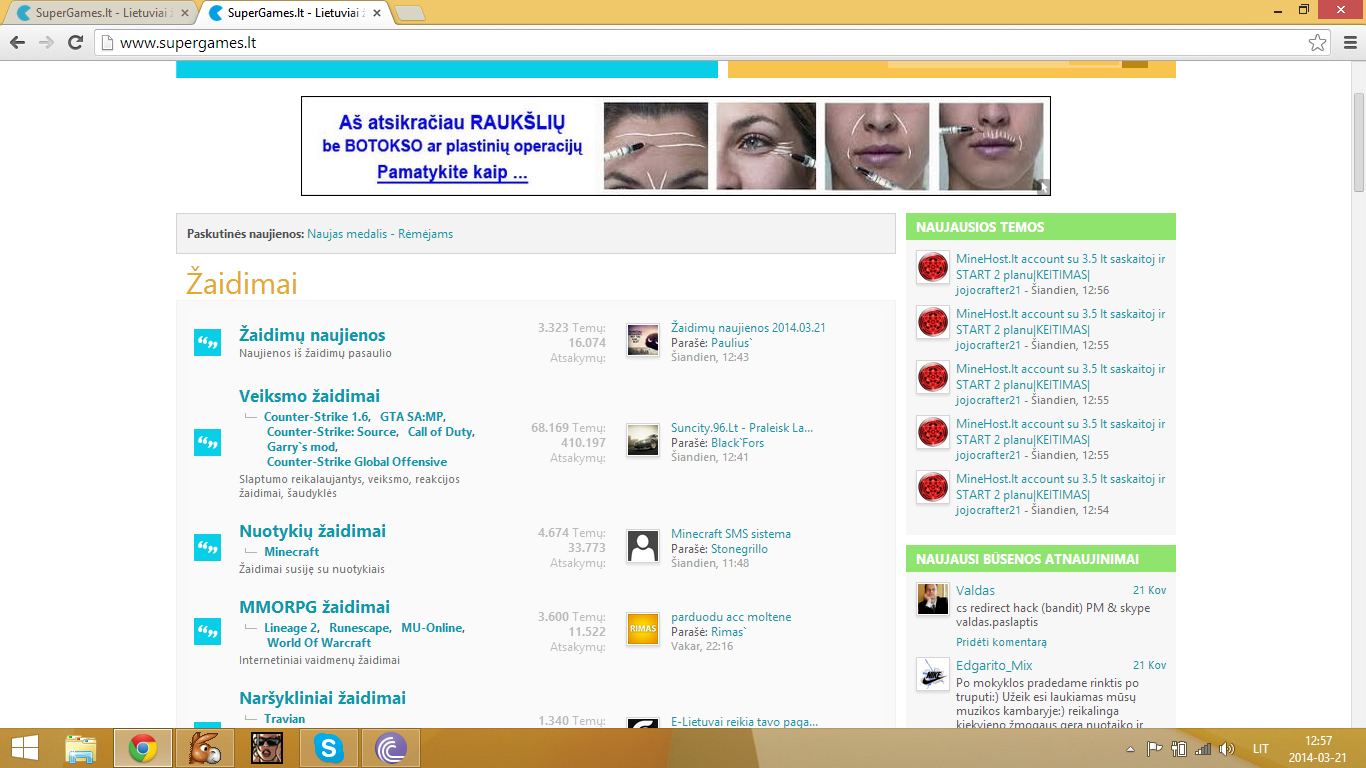Open the Minecraft subforum link
Viewport: 1366px width, 768px height.
pos(292,552)
